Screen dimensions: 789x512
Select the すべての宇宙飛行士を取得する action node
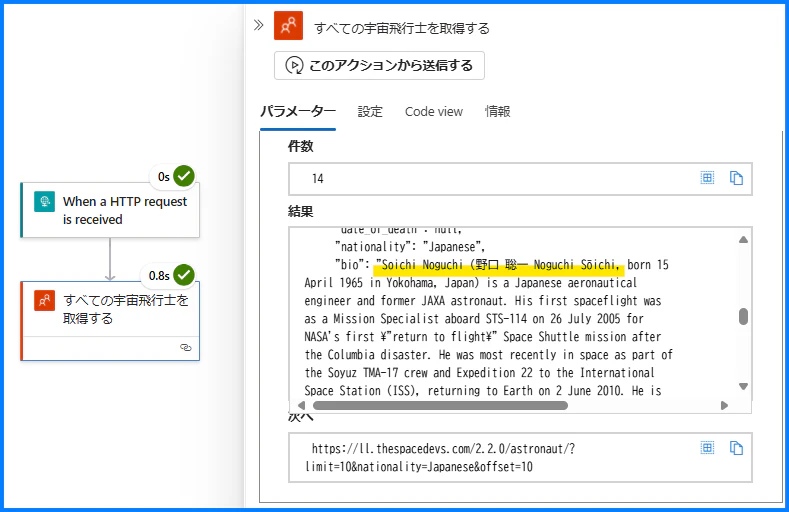110,321
